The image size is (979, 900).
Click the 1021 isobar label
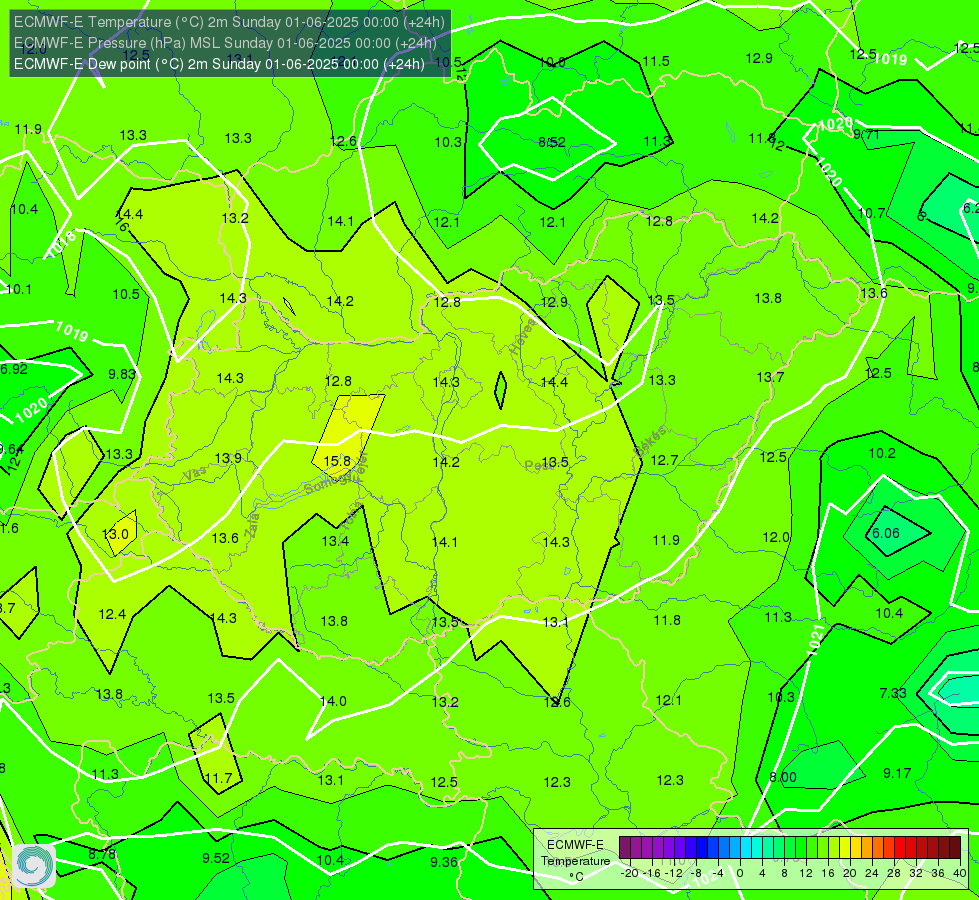pyautogui.click(x=817, y=639)
